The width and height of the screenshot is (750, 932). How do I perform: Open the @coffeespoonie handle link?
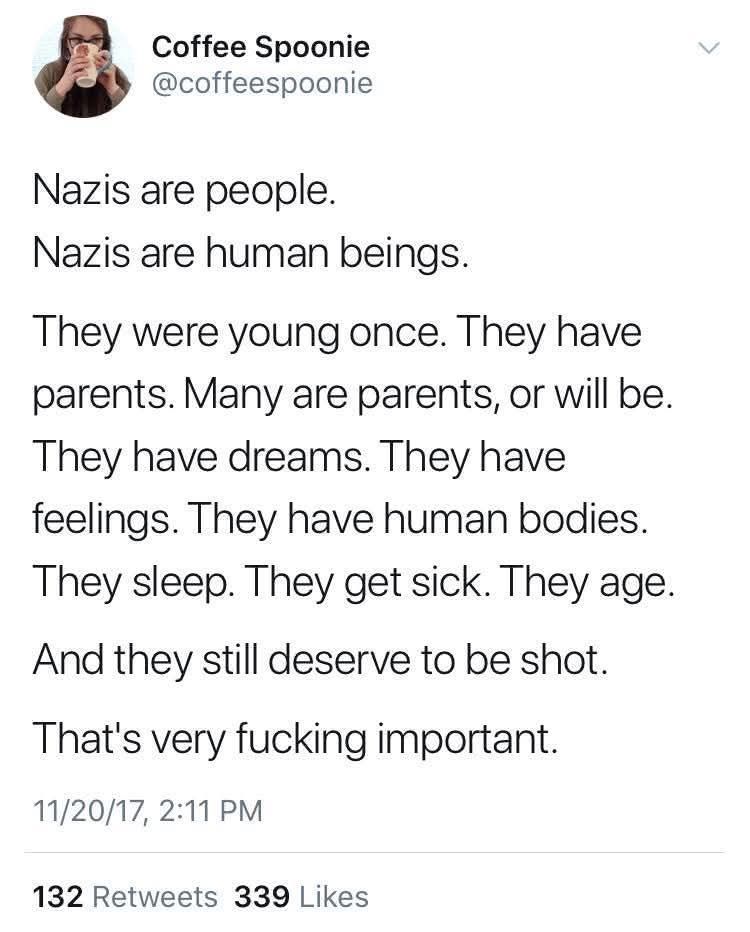262,83
